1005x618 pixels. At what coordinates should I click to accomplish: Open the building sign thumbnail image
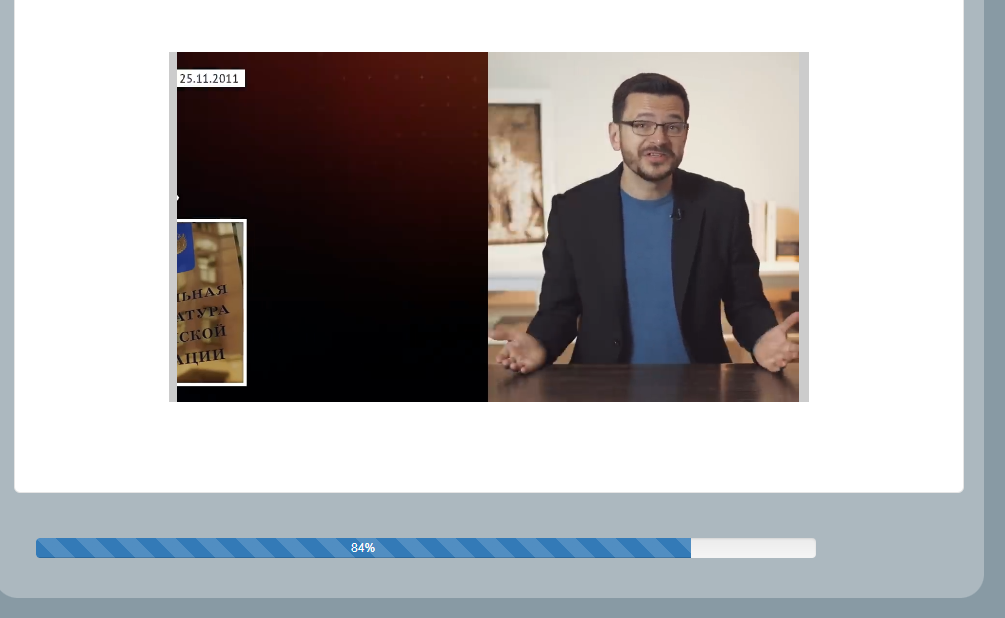211,303
